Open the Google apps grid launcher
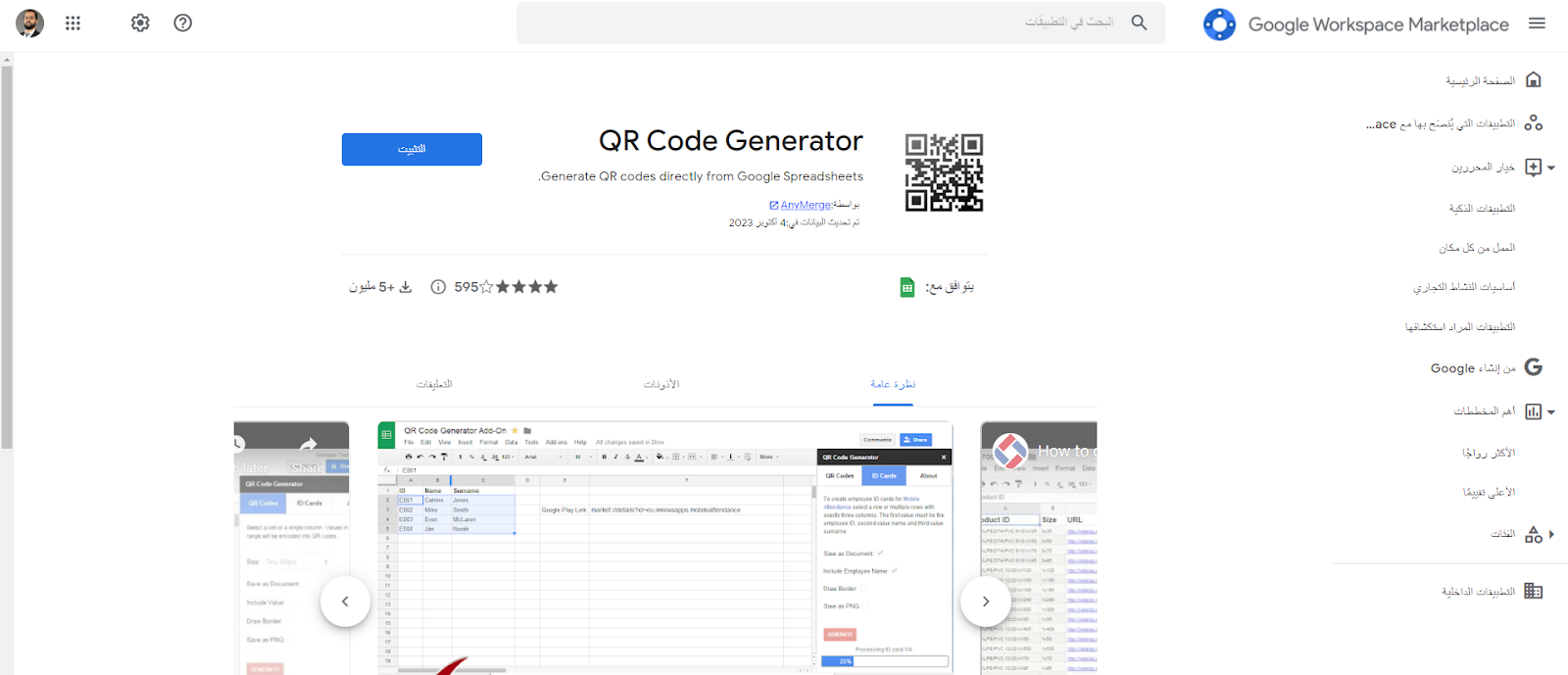The height and width of the screenshot is (675, 1568). coord(73,23)
